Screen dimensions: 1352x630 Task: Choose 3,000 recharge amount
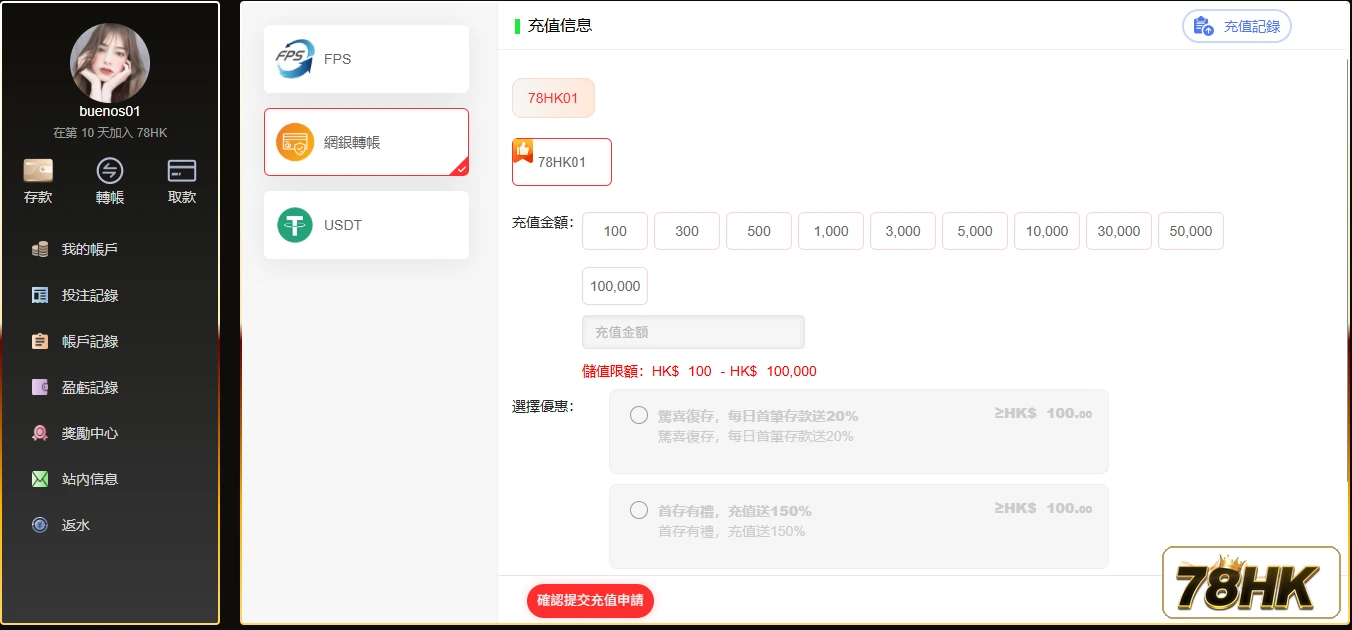click(x=903, y=231)
